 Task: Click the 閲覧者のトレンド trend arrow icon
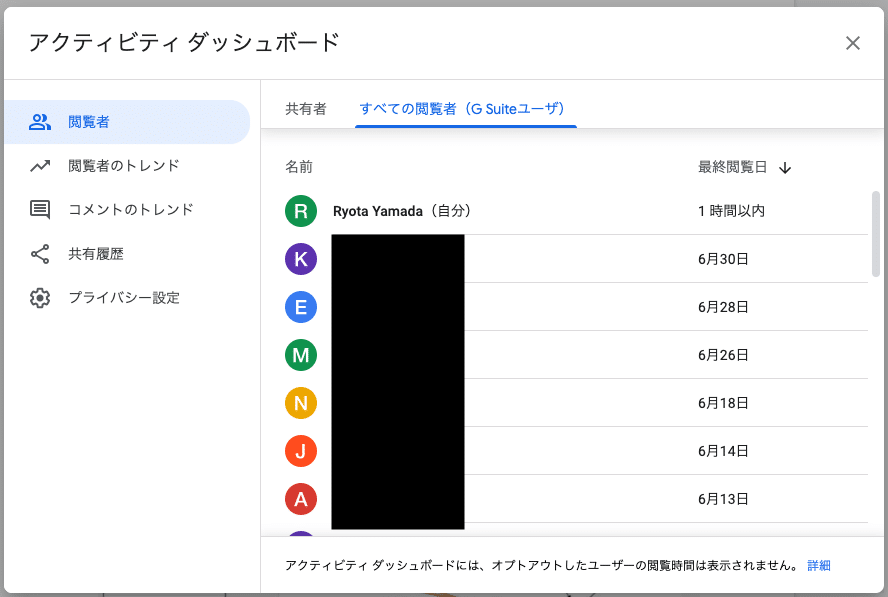[x=40, y=166]
